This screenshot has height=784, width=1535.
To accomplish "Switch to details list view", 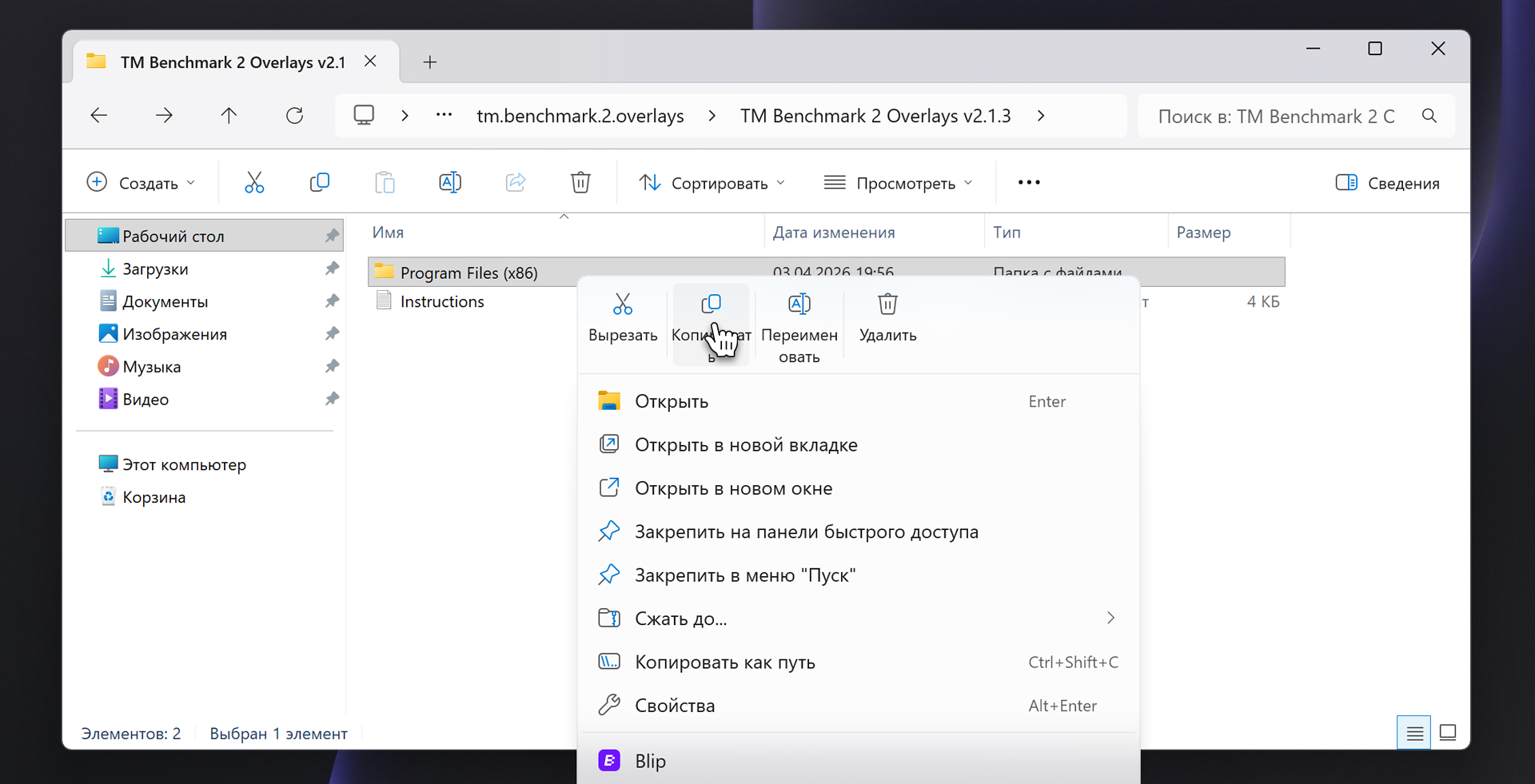I will tap(1414, 733).
